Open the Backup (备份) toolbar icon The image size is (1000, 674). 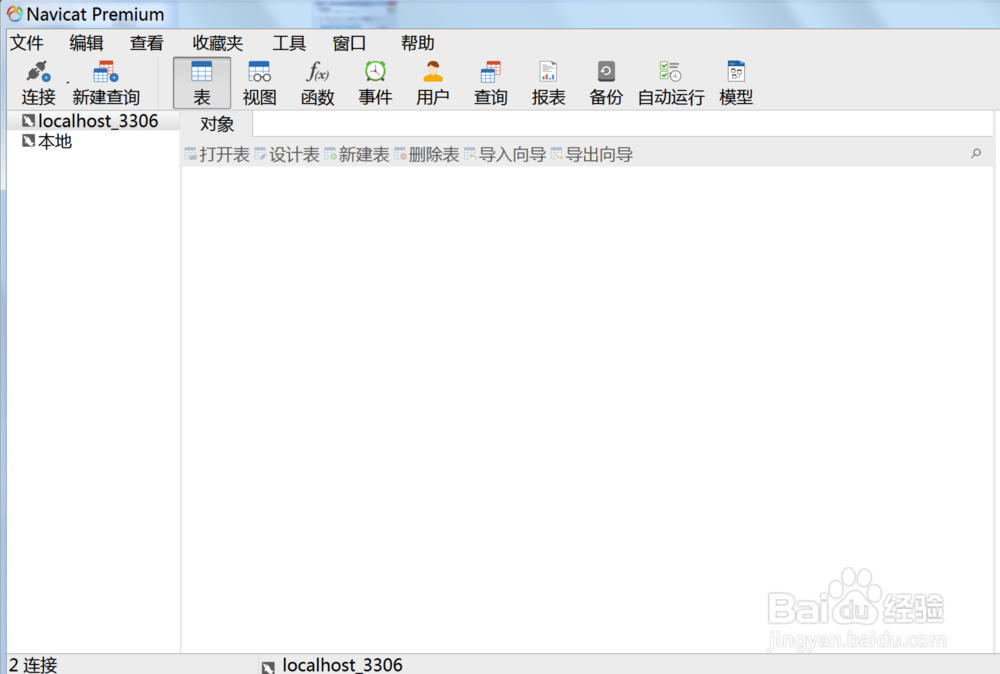[x=606, y=71]
